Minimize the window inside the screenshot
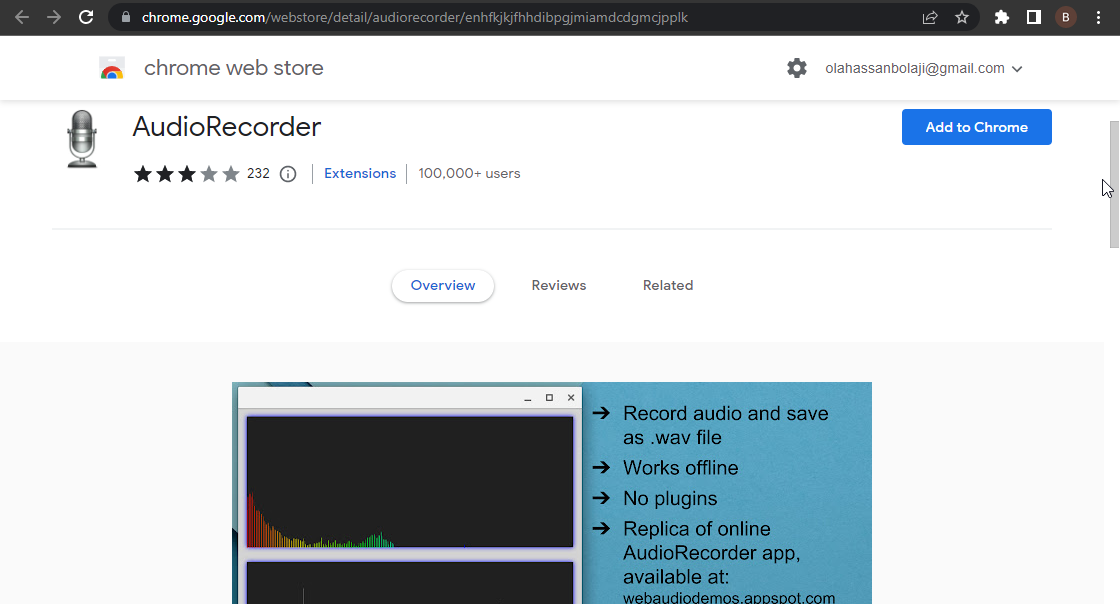 (x=528, y=398)
